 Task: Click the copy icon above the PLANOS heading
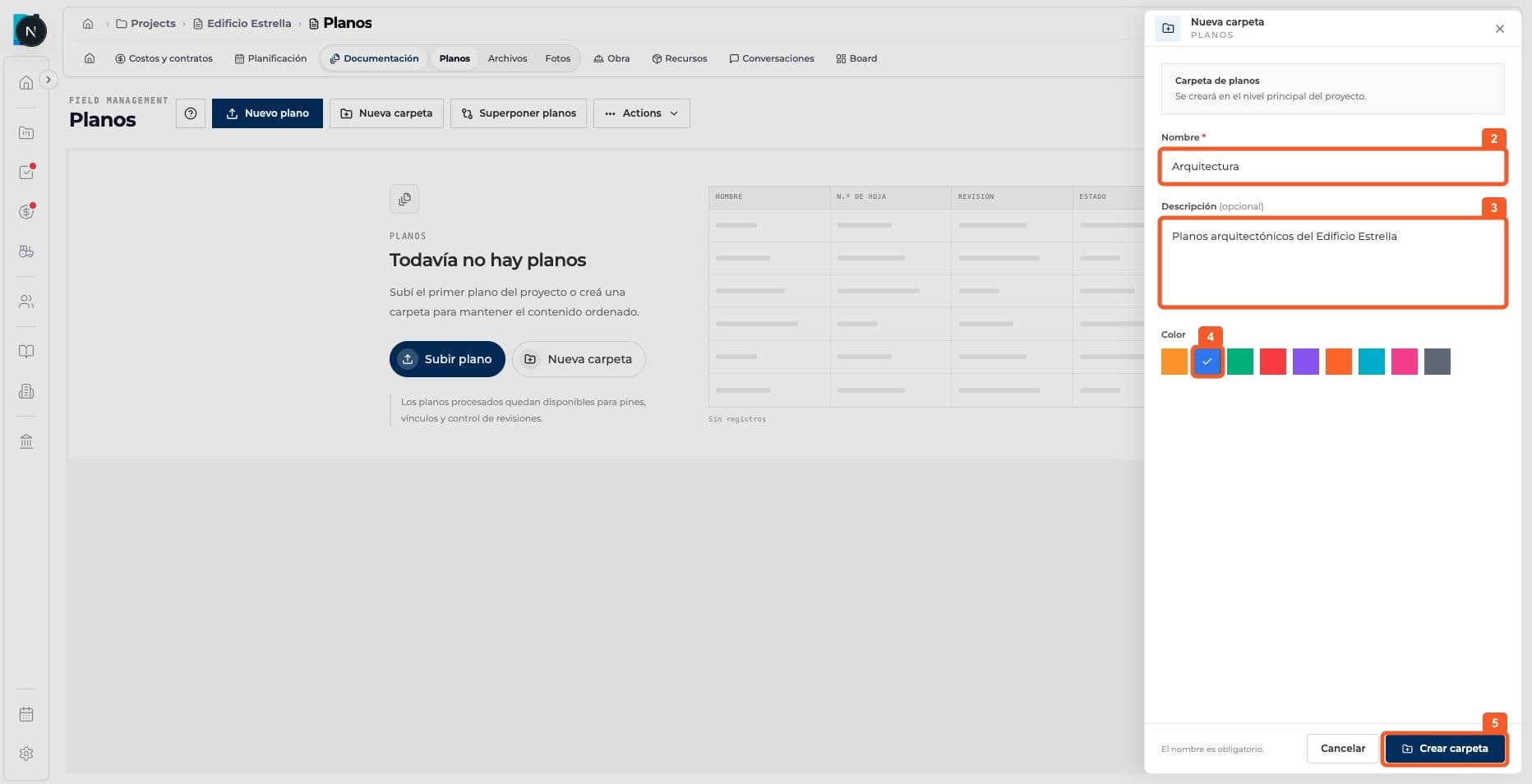click(404, 199)
